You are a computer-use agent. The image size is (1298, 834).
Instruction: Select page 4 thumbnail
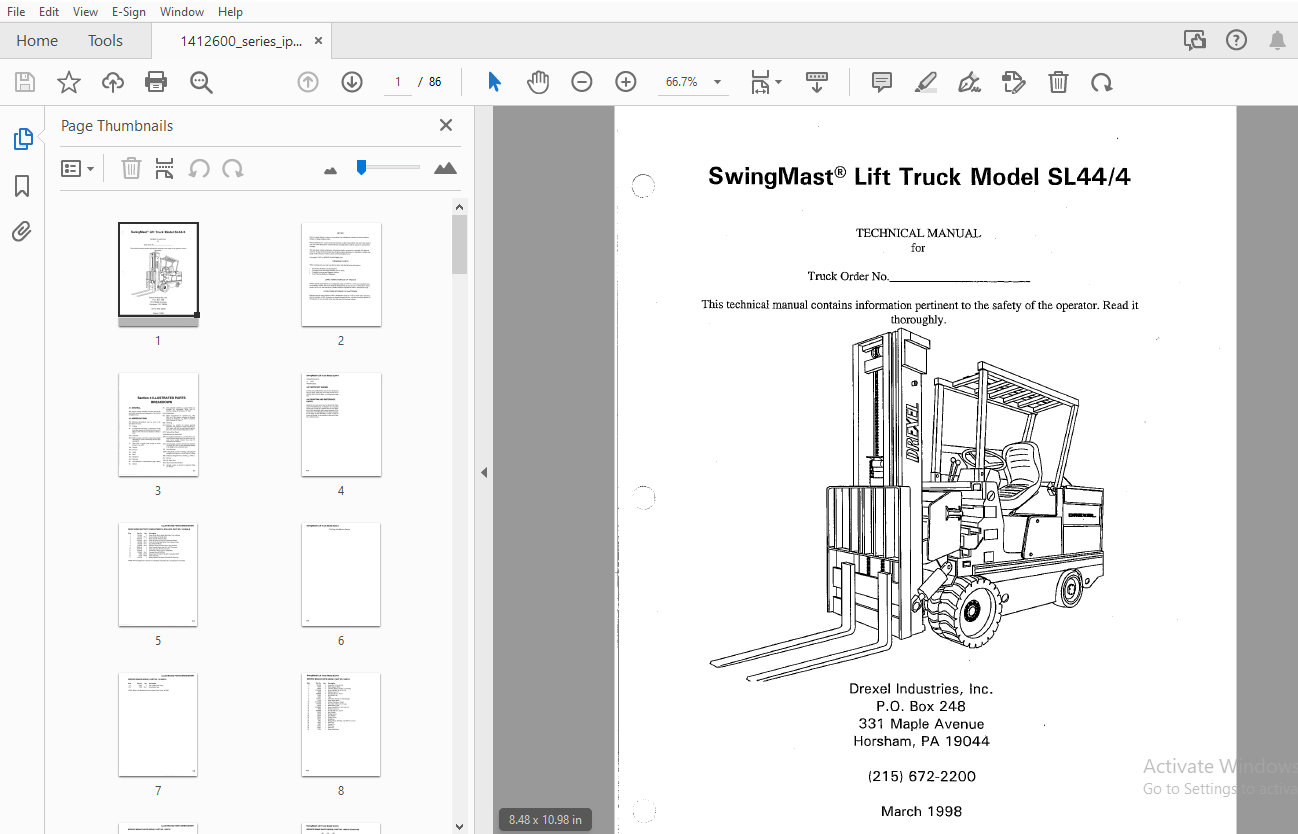(x=341, y=424)
